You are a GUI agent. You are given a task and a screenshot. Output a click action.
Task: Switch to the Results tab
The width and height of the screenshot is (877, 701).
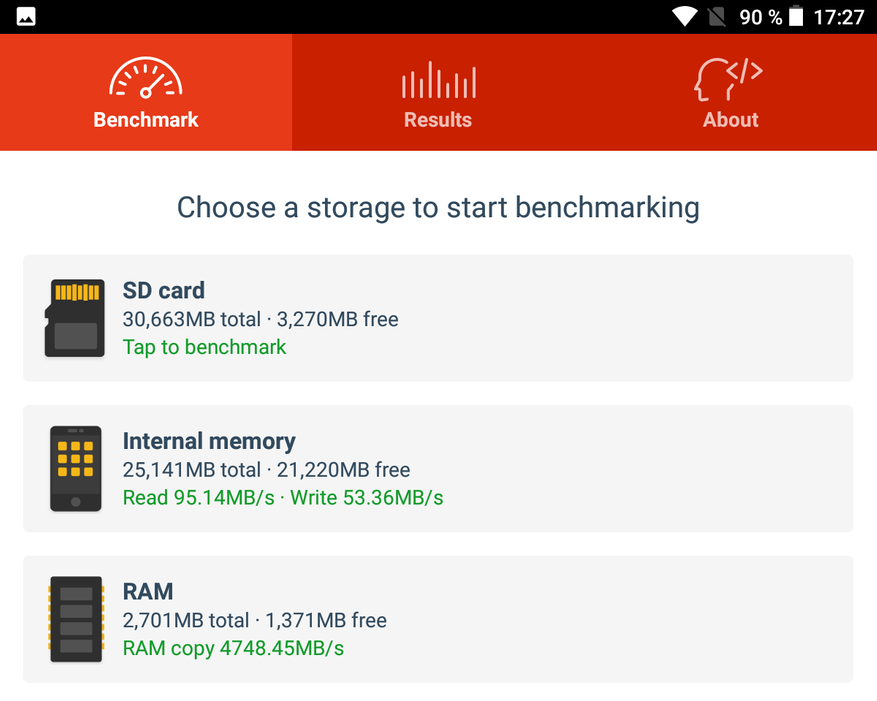point(438,92)
